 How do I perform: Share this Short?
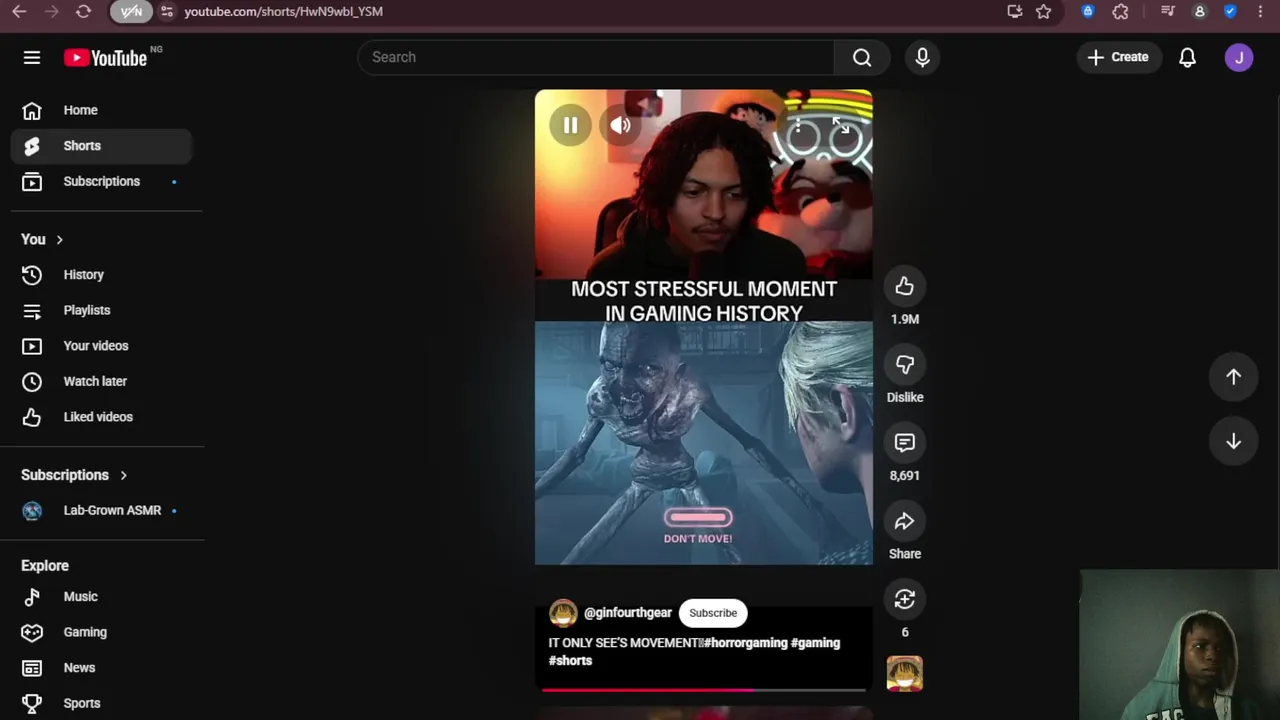point(904,521)
